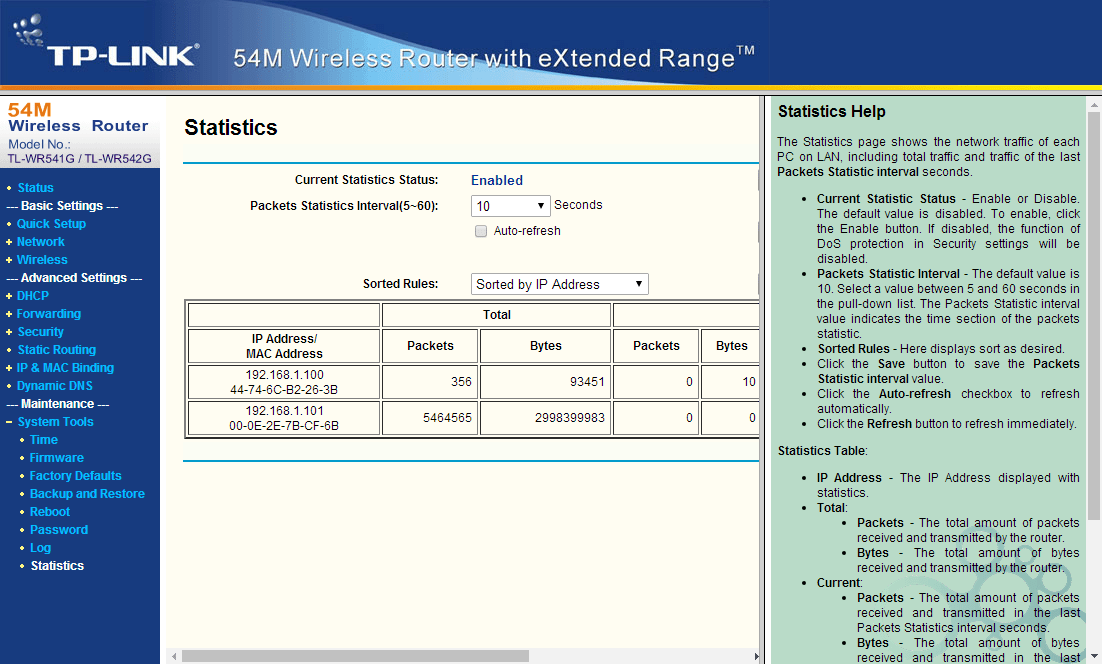Click the Reboot link
Screen dimensions: 1102x664
[x=50, y=512]
